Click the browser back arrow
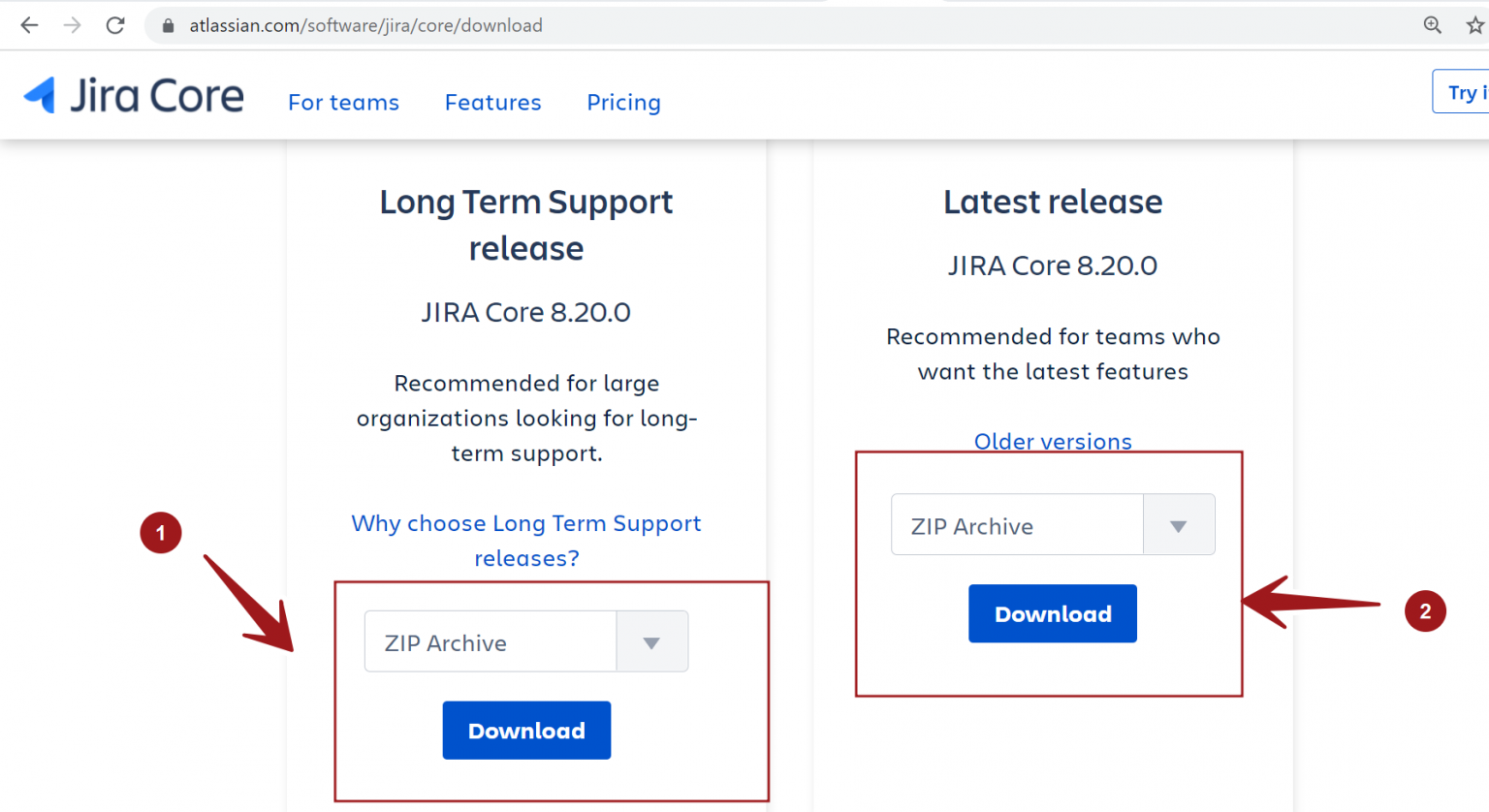This screenshot has width=1489, height=812. click(x=29, y=25)
